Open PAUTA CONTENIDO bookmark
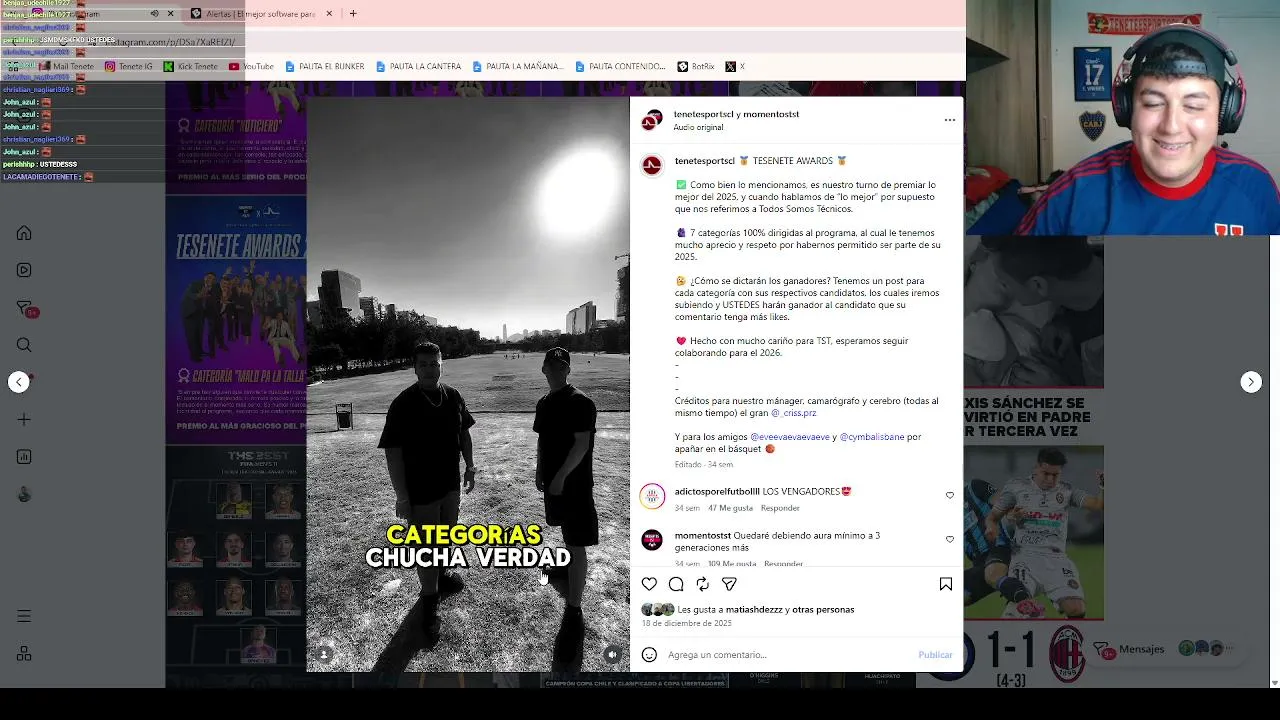The image size is (1280, 720). tap(620, 67)
